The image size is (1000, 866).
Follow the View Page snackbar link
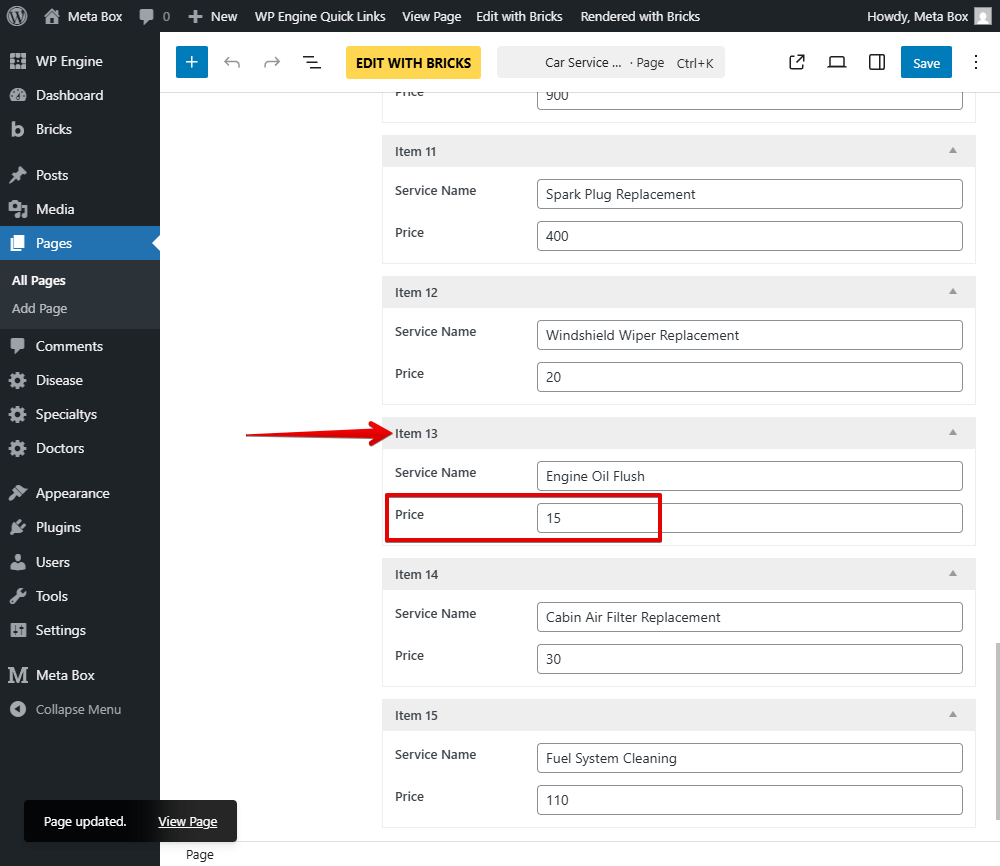(187, 821)
